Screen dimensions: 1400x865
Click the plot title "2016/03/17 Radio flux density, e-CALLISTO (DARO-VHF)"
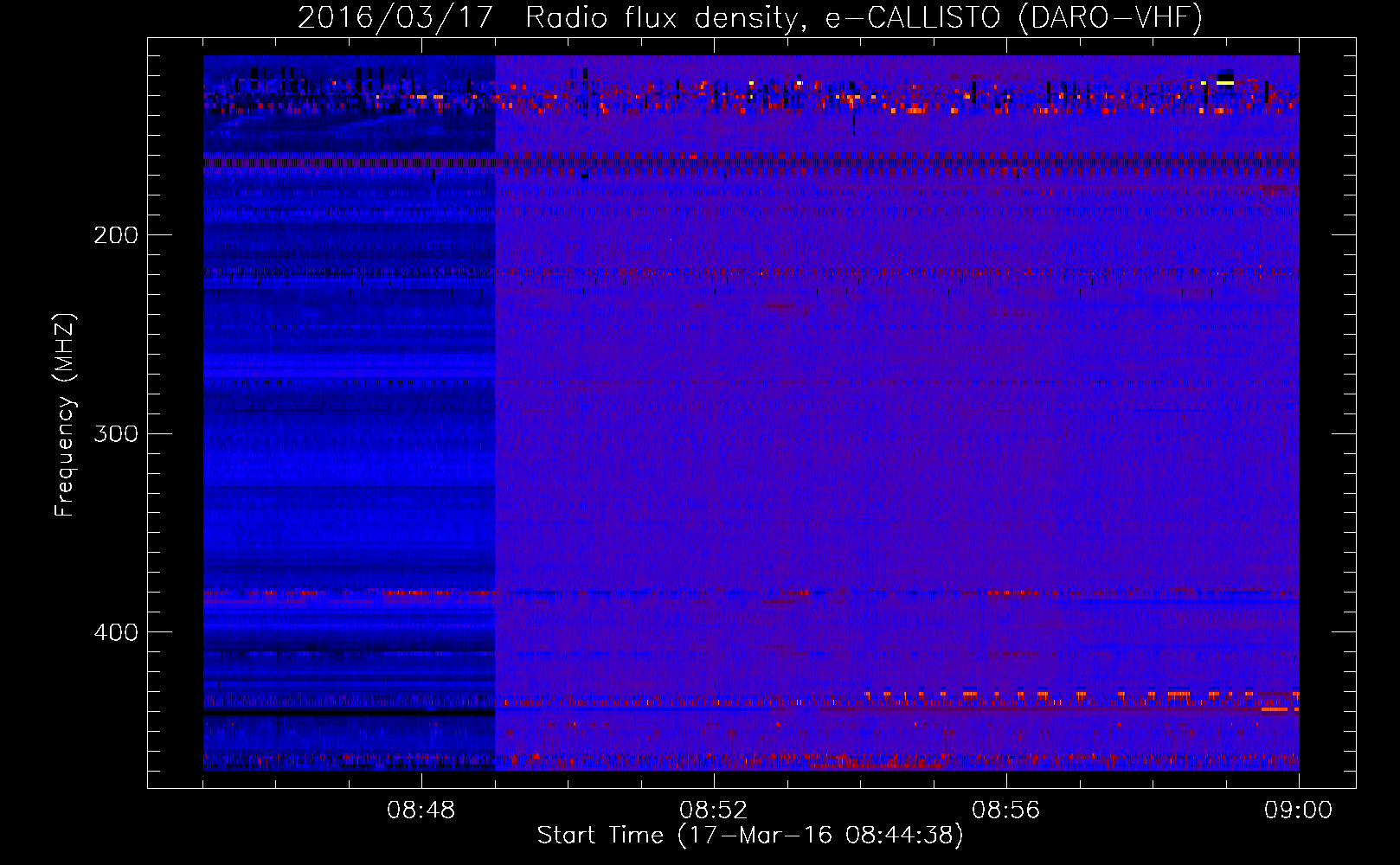[750, 18]
